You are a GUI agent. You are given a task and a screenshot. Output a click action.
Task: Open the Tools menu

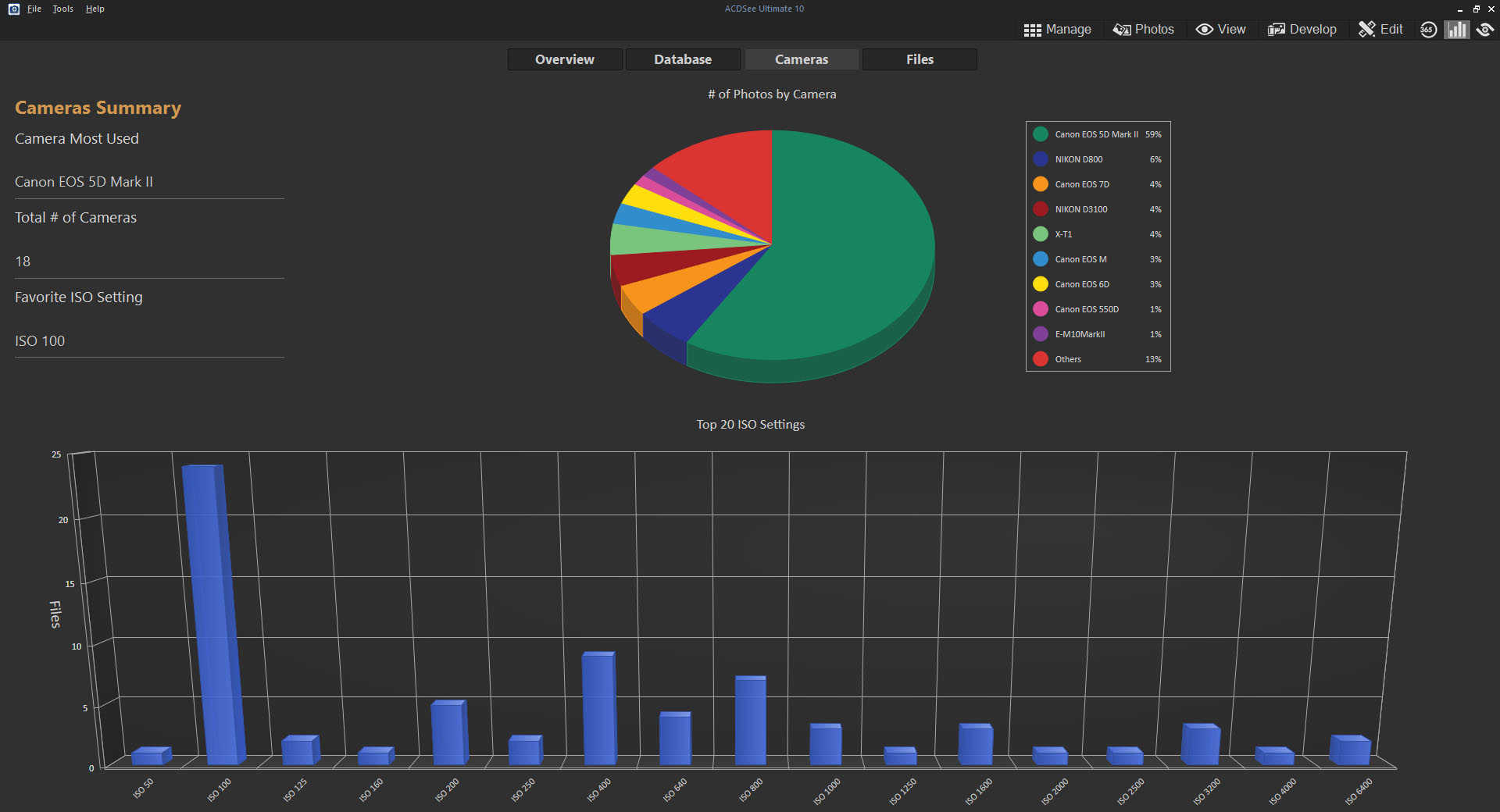click(x=63, y=9)
